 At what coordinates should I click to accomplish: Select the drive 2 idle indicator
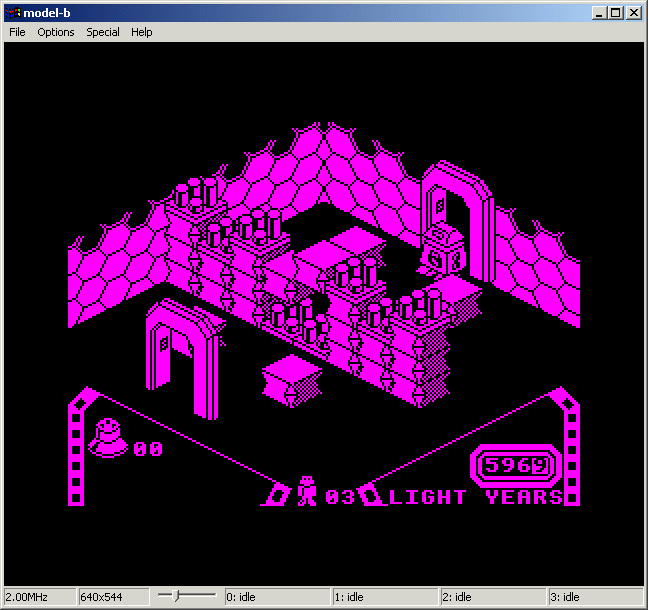click(493, 597)
